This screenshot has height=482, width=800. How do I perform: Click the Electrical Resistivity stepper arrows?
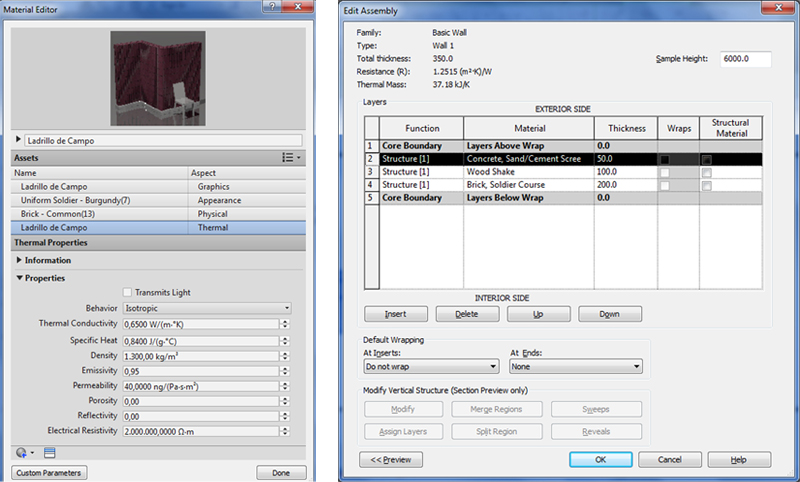point(285,432)
